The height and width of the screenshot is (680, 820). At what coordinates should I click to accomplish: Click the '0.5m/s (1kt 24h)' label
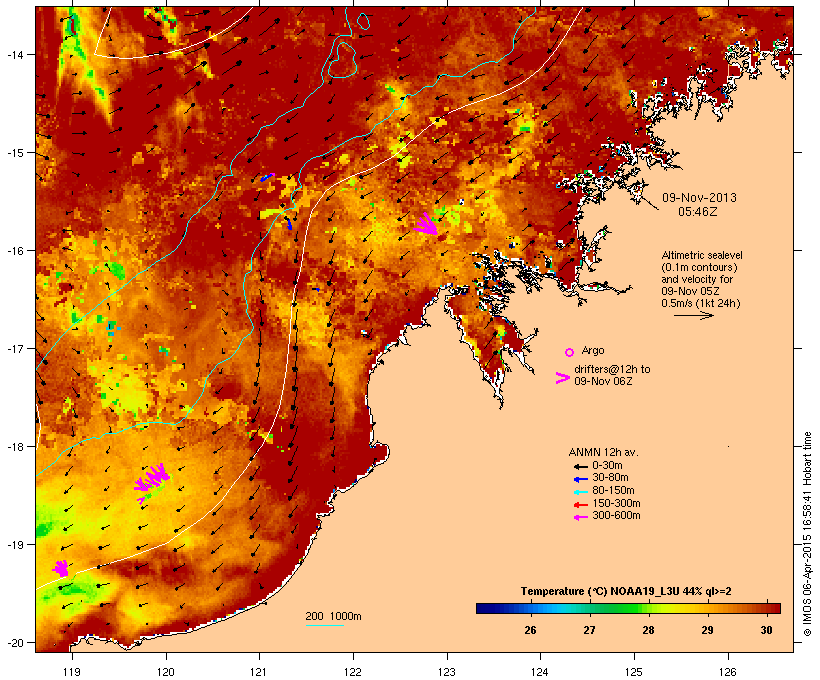coord(701,303)
